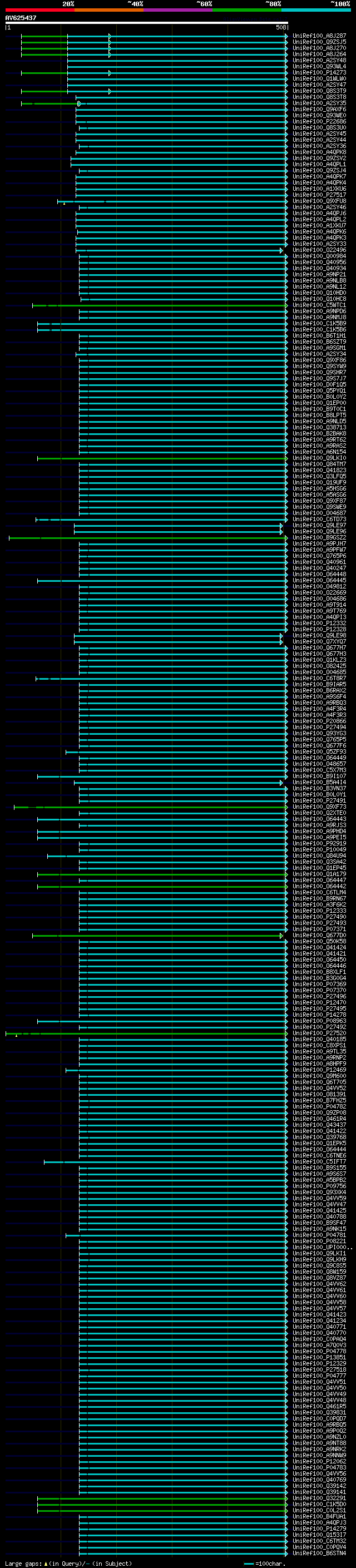This screenshot has width=356, height=1568.
Task: Click the purple ~60% identity legend segment
Action: click(179, 10)
